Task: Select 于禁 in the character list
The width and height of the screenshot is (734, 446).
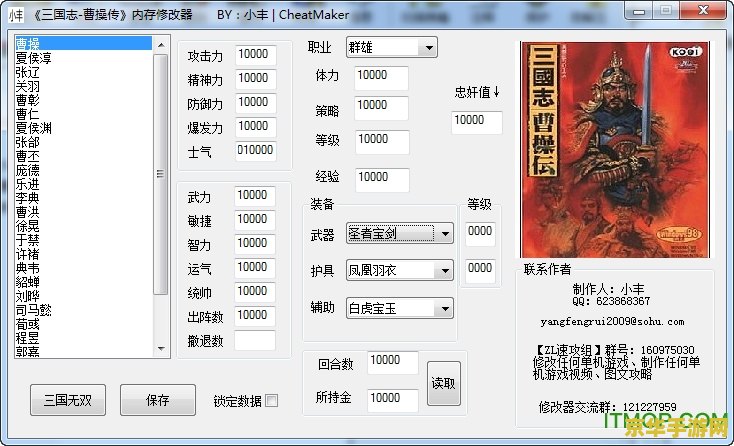Action: point(83,240)
